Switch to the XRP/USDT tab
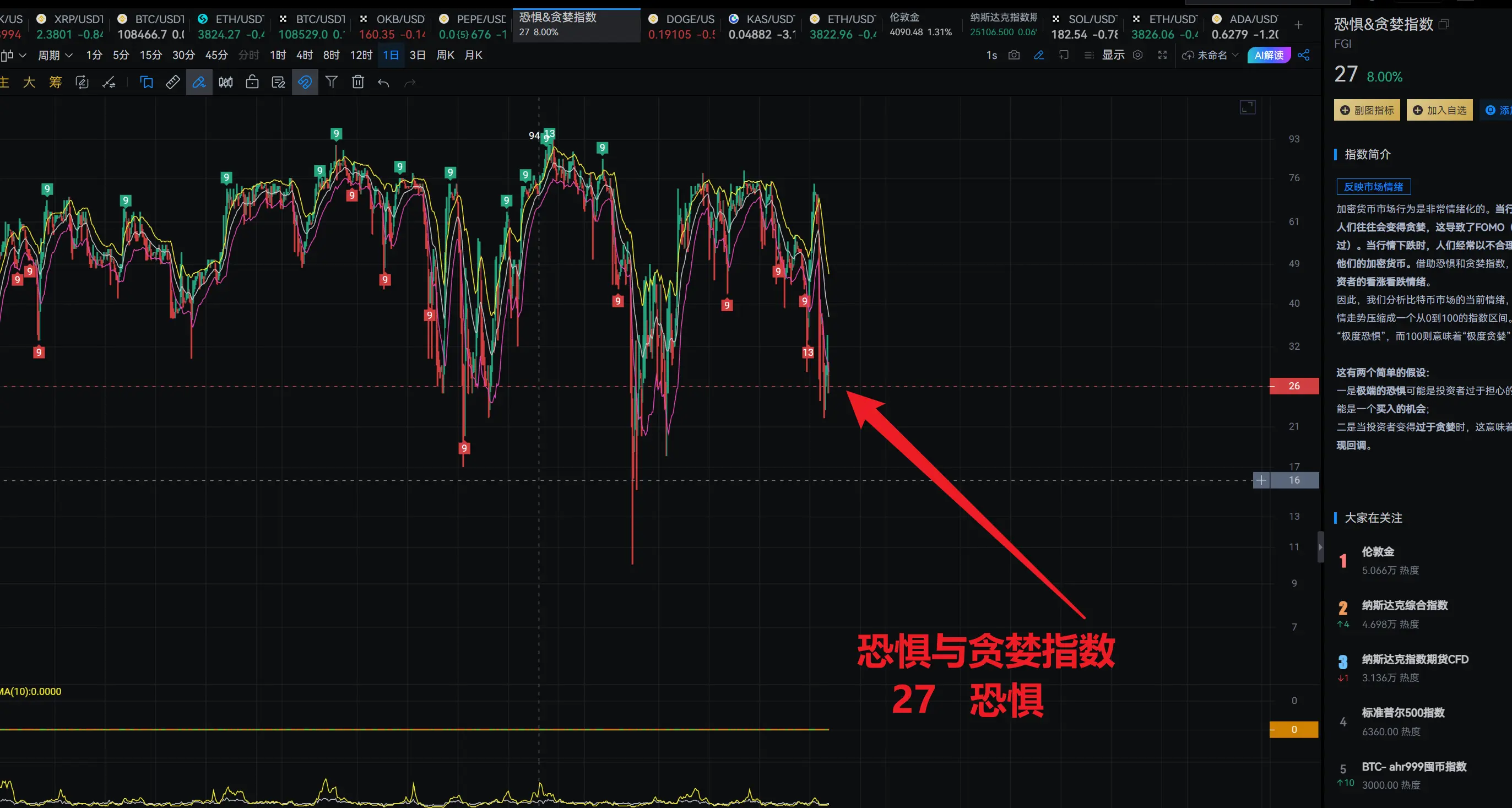This screenshot has height=808, width=1512. tap(70, 26)
